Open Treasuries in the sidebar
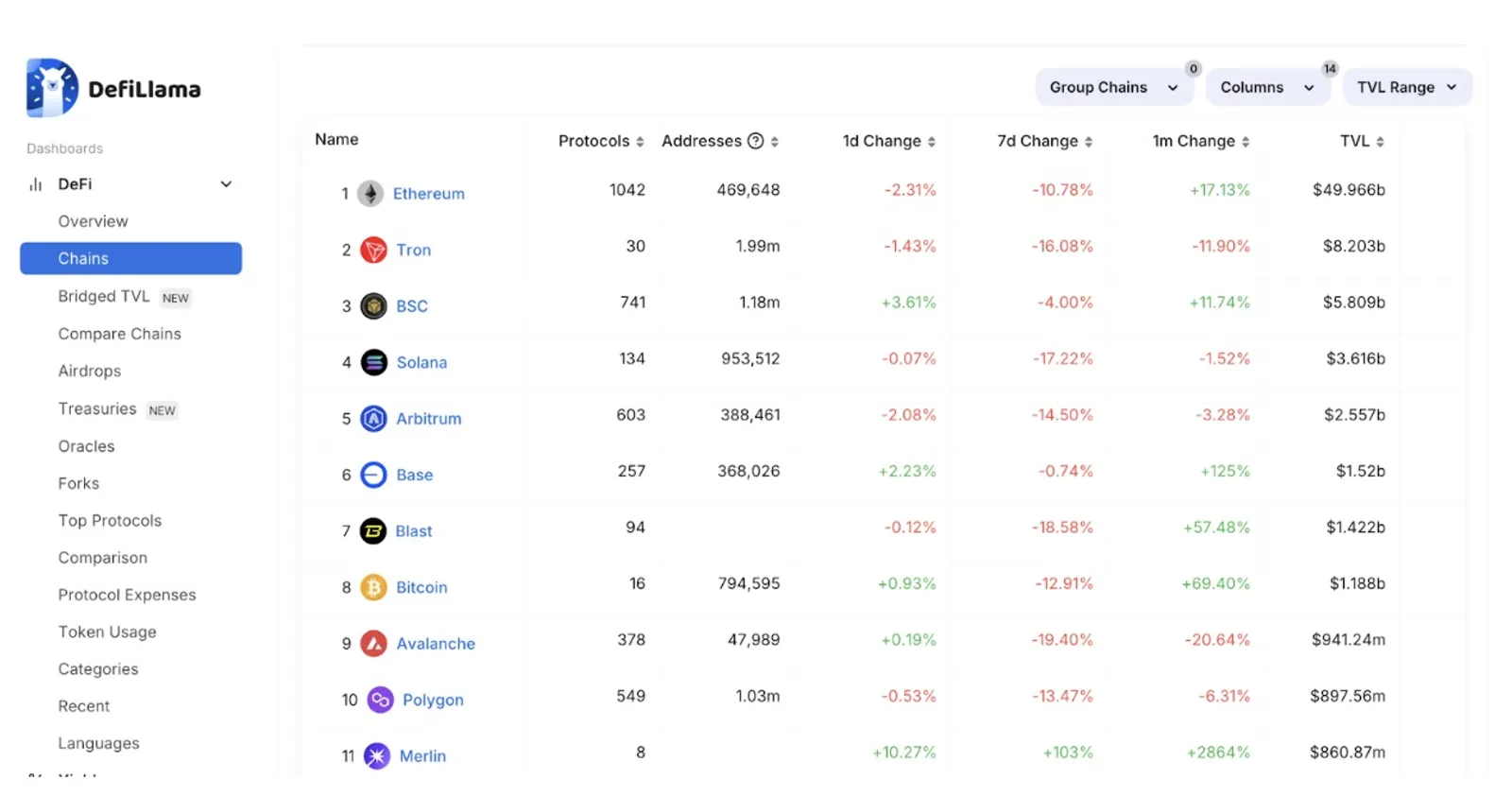Viewport: 1512px width, 797px height. (x=96, y=408)
